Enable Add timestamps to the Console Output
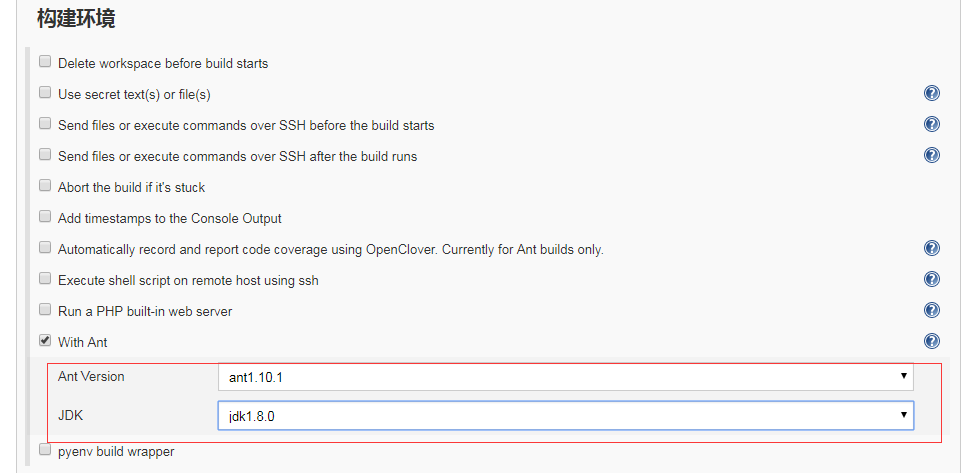979x473 pixels. [x=45, y=217]
